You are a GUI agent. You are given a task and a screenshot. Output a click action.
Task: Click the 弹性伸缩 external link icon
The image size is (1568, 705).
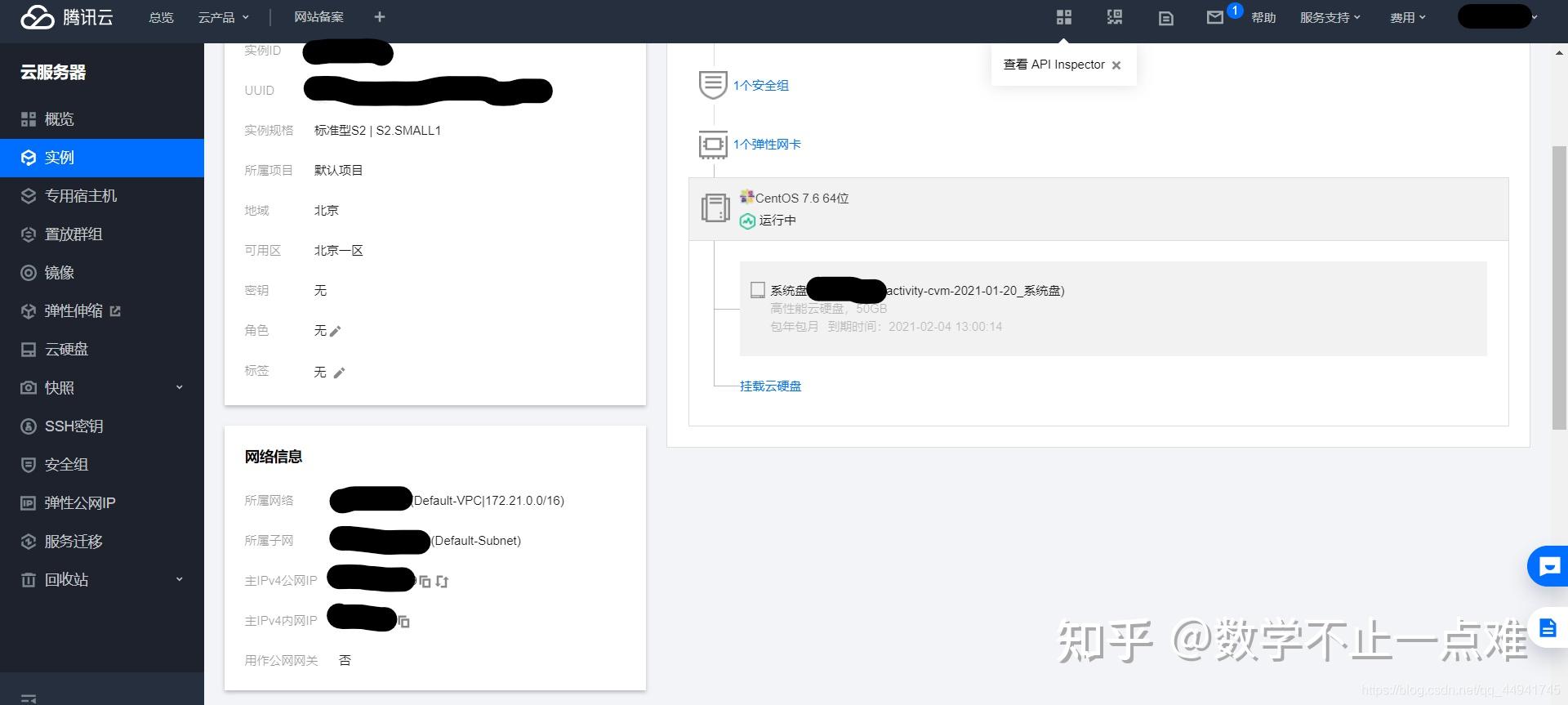pyautogui.click(x=115, y=311)
